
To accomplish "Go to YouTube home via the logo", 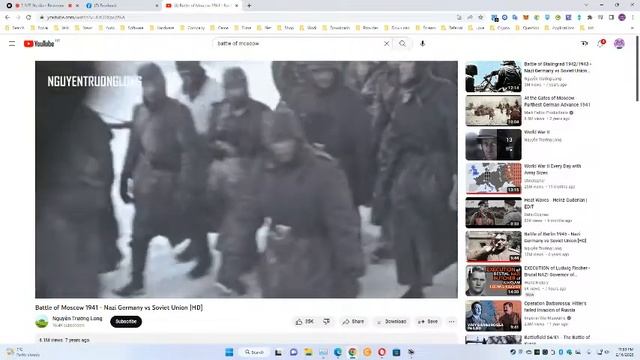I will point(39,44).
